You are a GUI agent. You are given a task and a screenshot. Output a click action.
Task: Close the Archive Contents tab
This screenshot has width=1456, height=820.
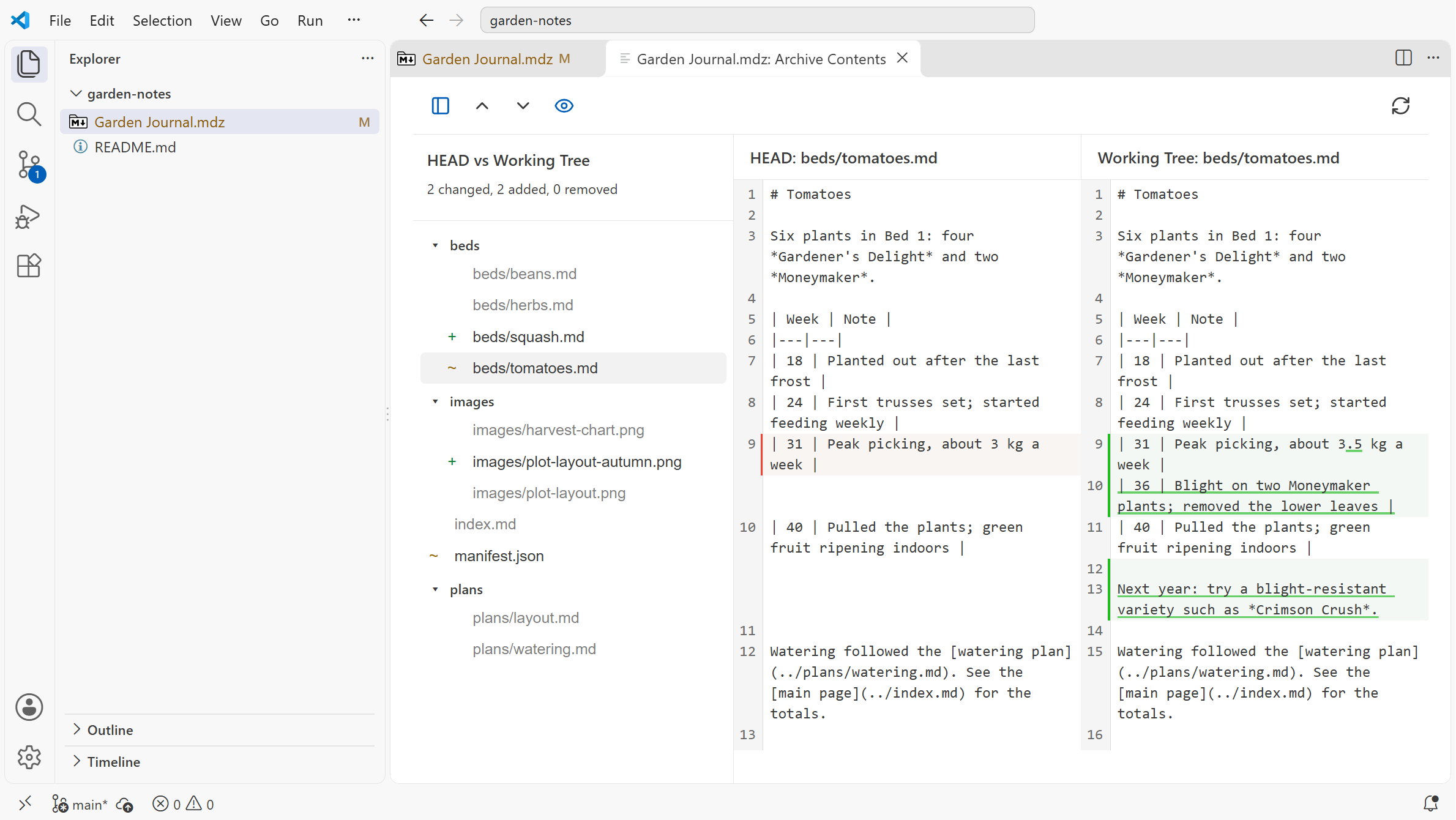coord(902,58)
